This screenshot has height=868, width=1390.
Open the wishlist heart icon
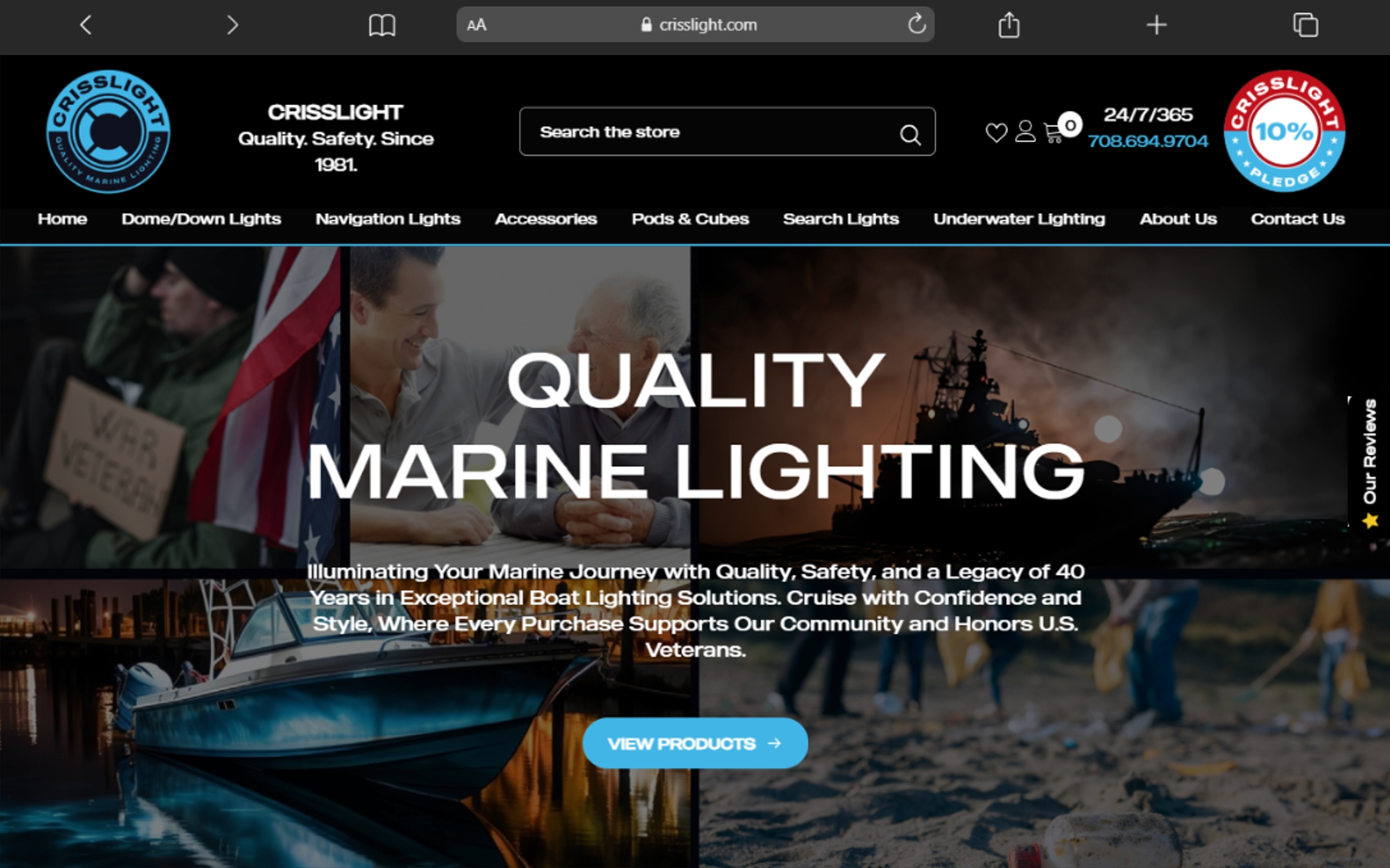point(996,132)
